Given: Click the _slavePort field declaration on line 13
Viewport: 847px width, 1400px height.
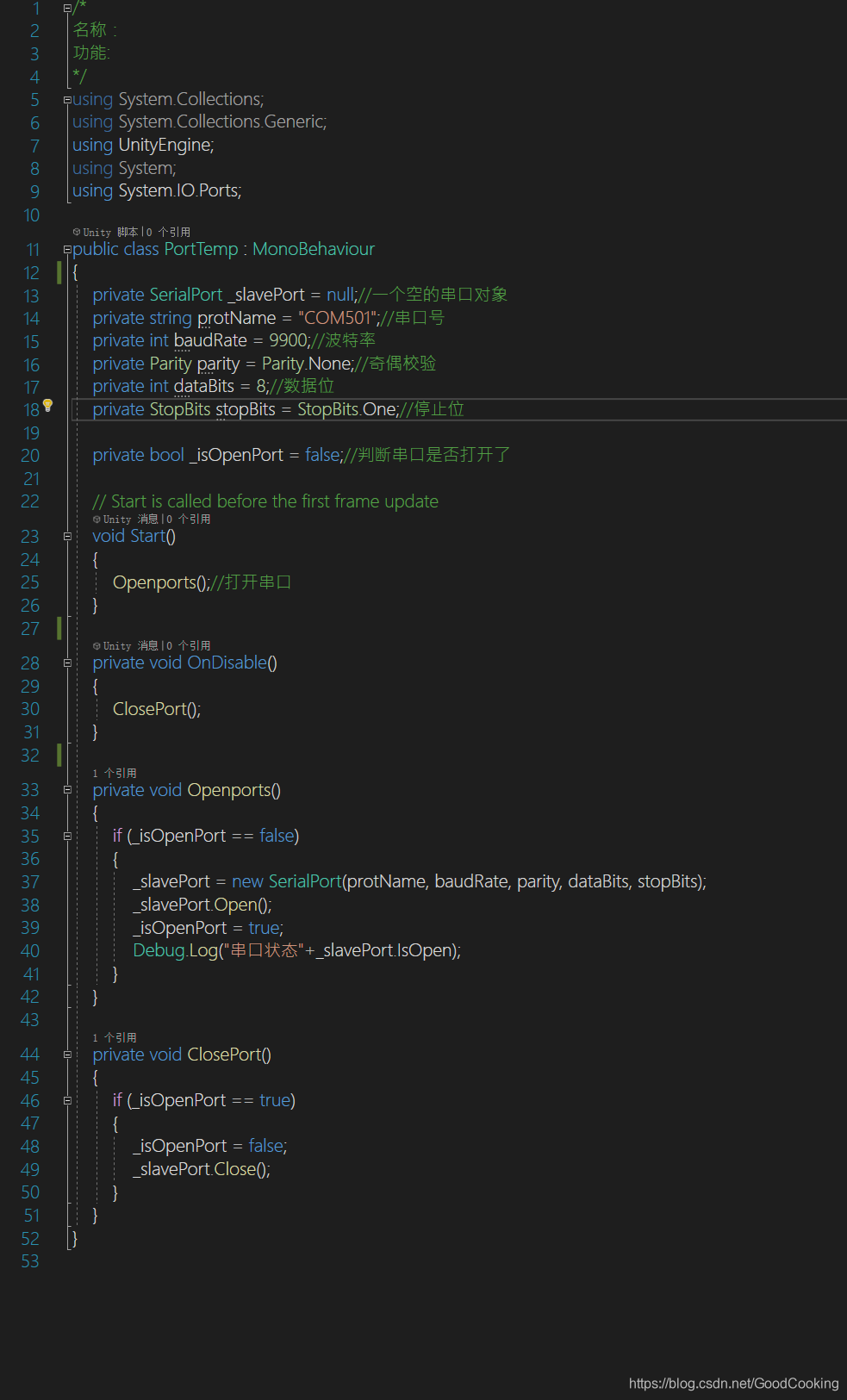Looking at the screenshot, I should 224,295.
